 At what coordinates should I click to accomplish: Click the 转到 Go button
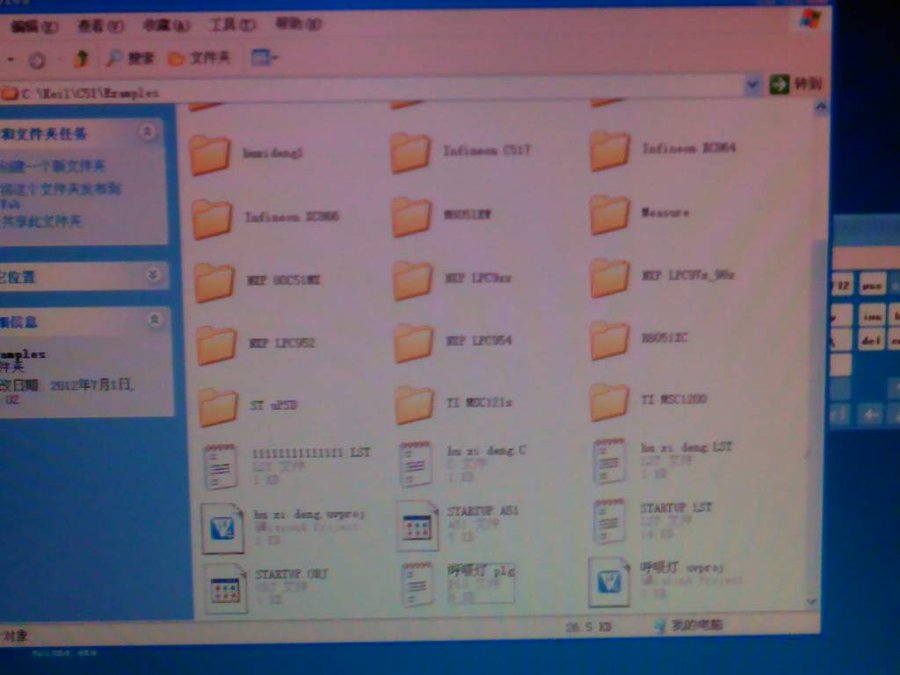click(798, 85)
